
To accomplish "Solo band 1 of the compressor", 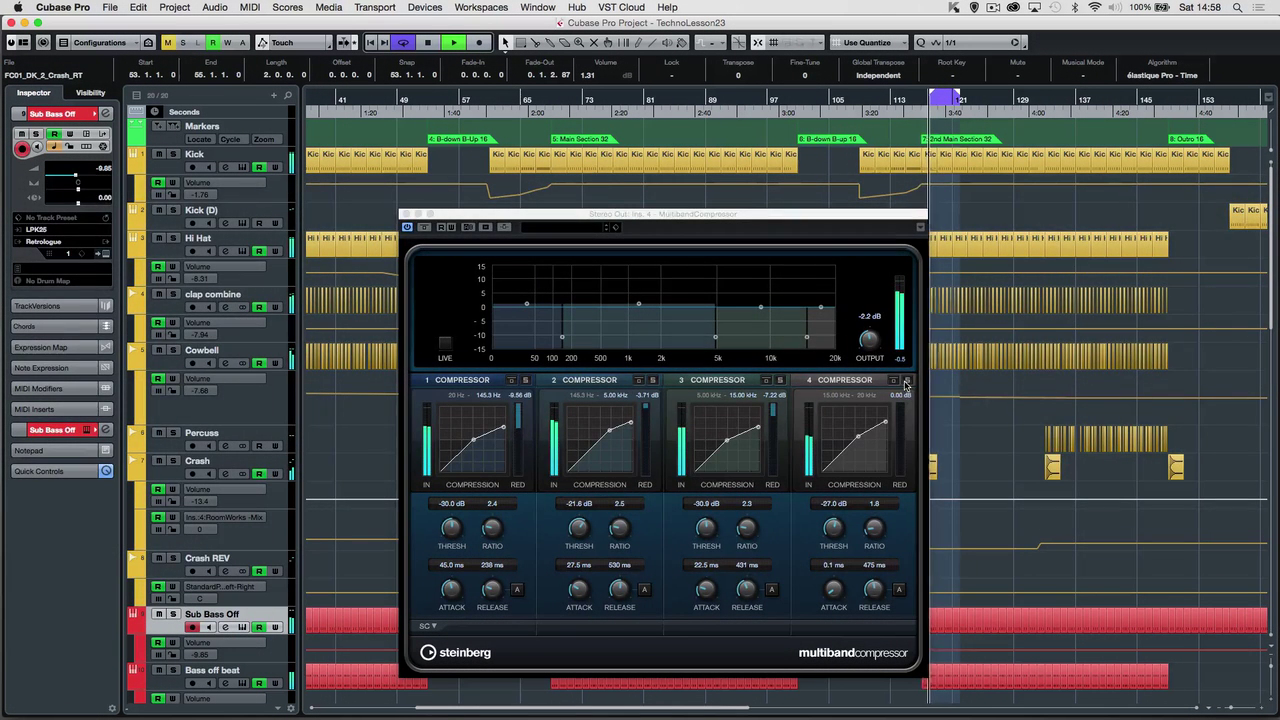I will tap(526, 380).
